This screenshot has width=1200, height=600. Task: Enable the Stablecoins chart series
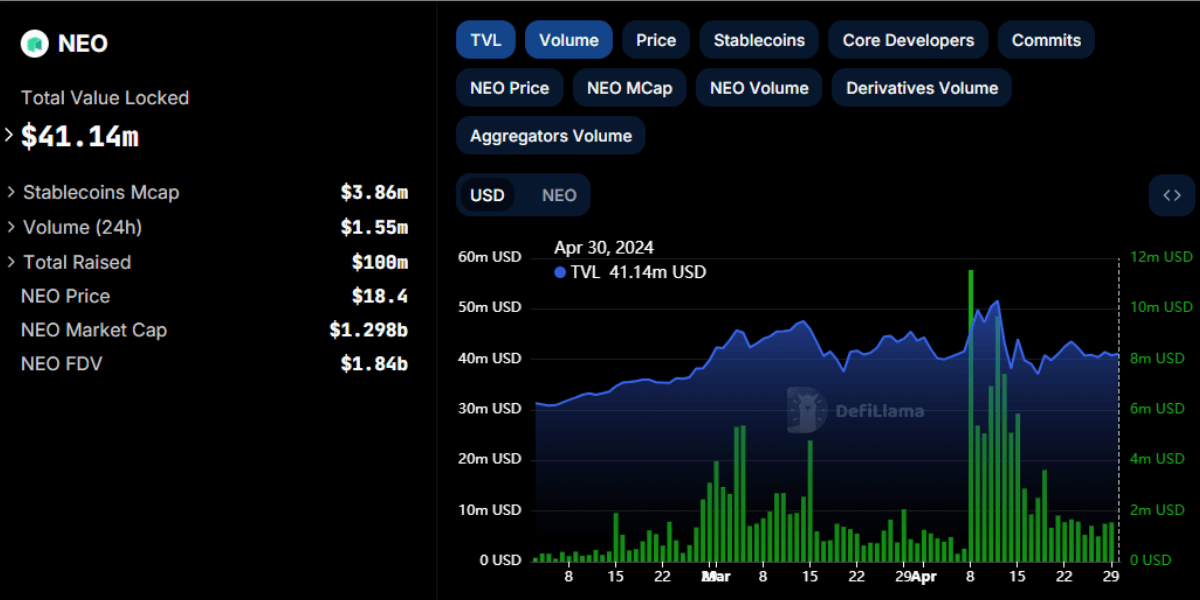759,41
